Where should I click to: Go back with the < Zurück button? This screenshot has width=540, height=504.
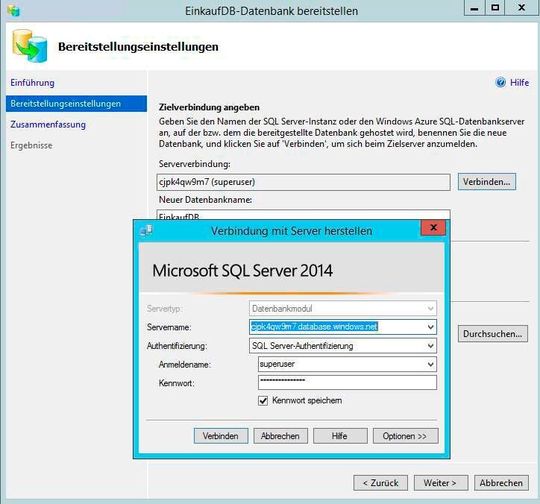(380, 483)
